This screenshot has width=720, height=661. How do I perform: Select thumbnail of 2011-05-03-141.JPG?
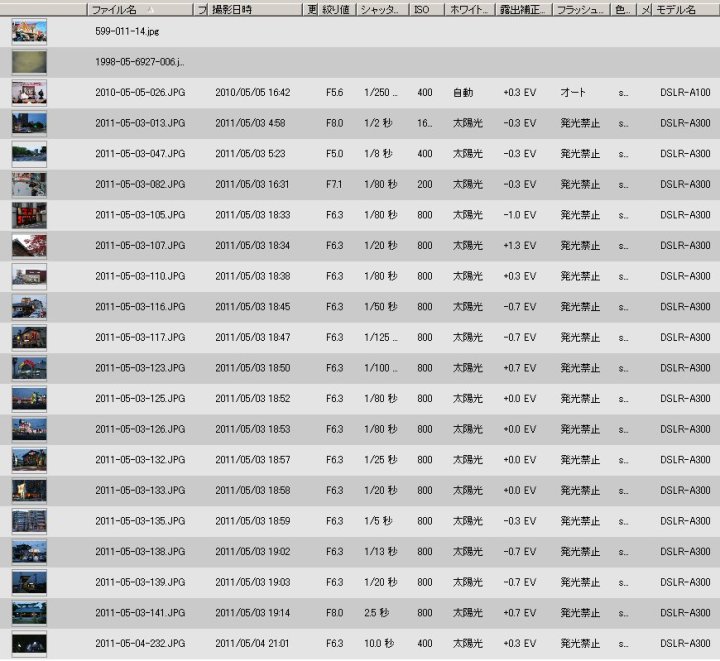pos(29,613)
